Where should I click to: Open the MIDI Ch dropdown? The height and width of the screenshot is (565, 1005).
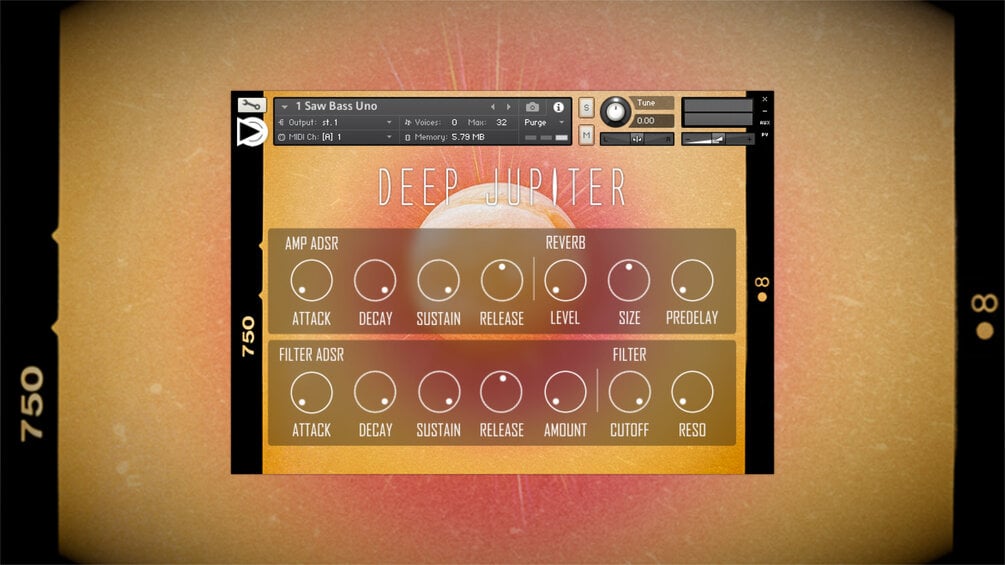[x=388, y=137]
